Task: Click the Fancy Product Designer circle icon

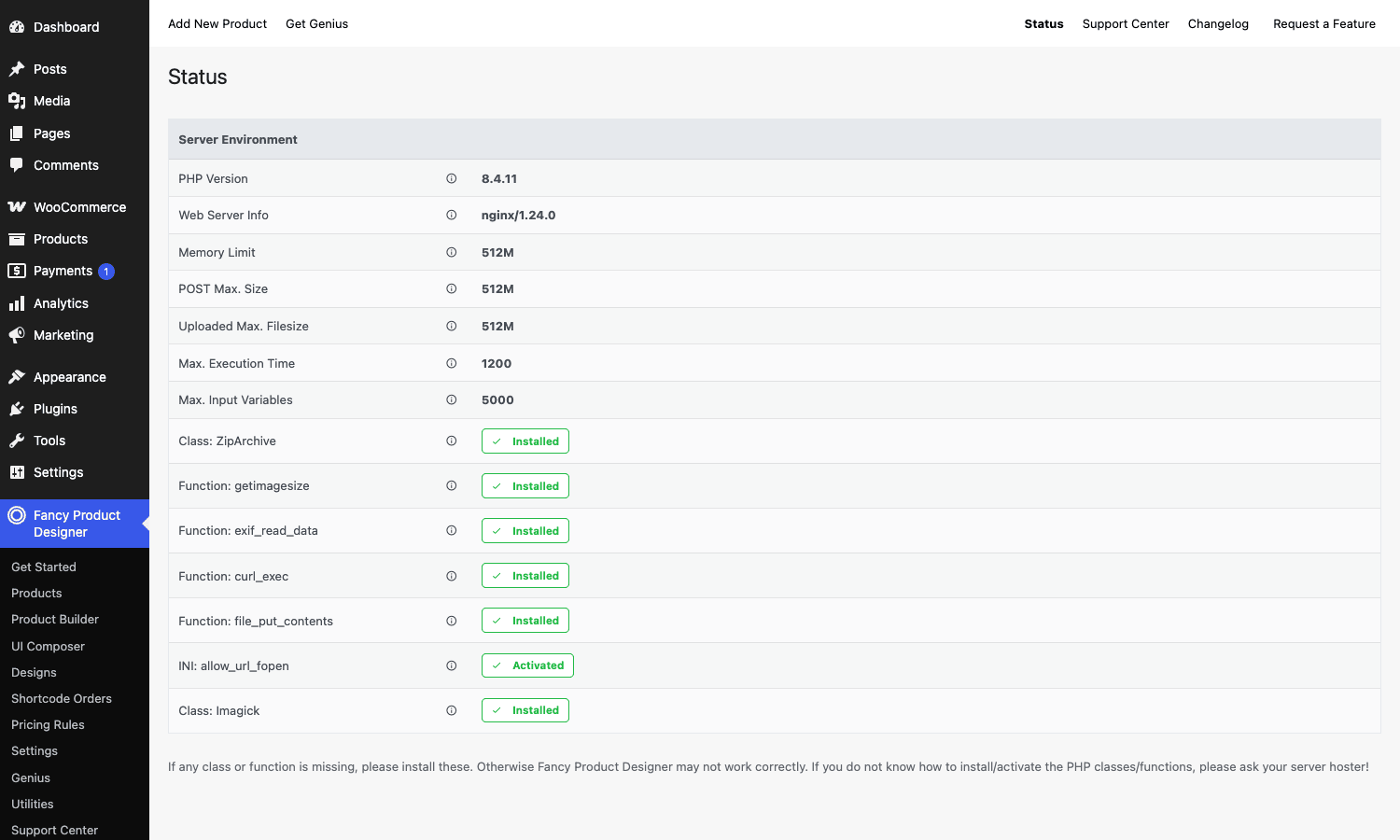Action: [x=17, y=515]
